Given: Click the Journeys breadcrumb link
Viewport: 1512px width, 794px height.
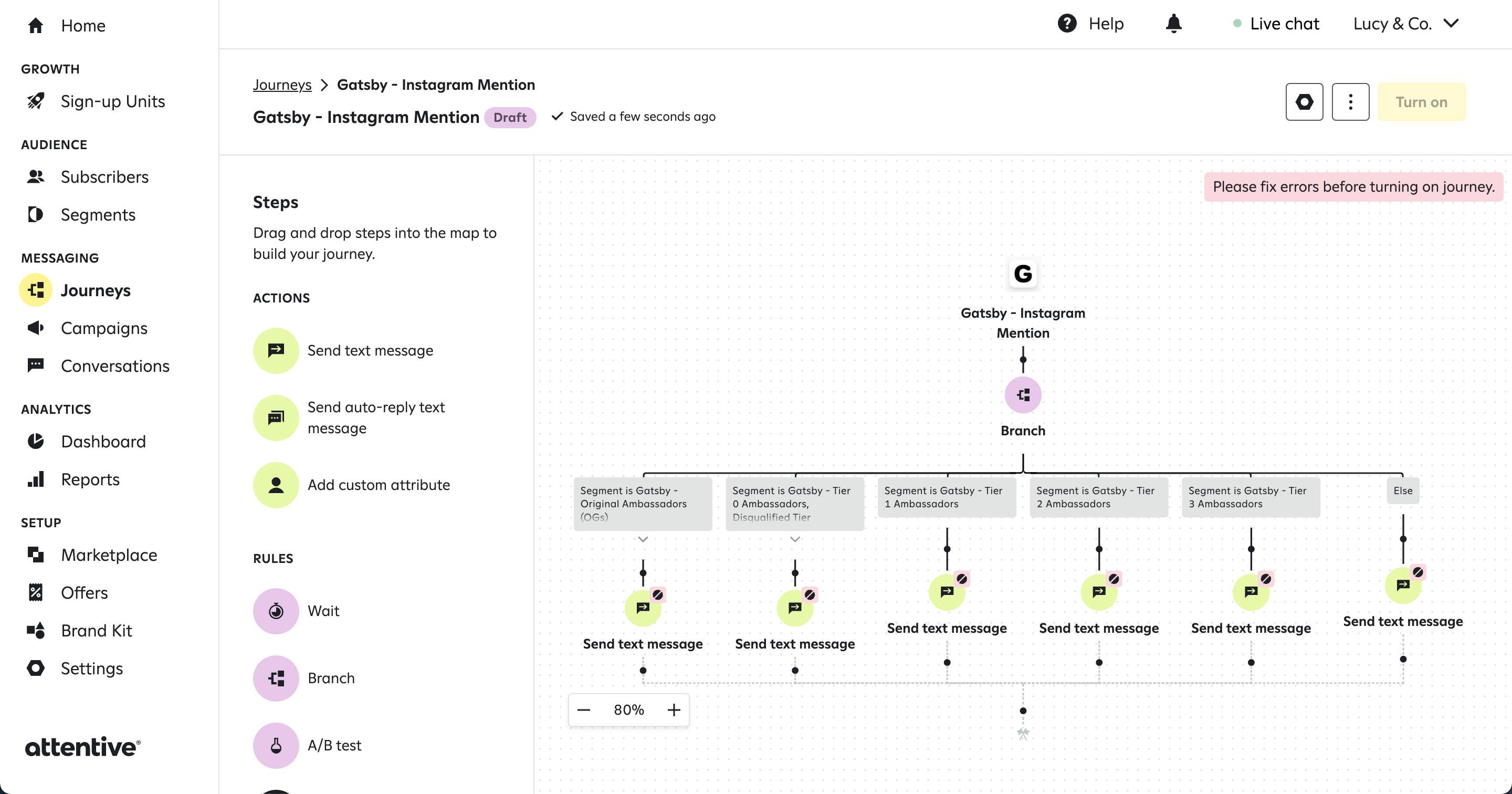Looking at the screenshot, I should (x=282, y=85).
